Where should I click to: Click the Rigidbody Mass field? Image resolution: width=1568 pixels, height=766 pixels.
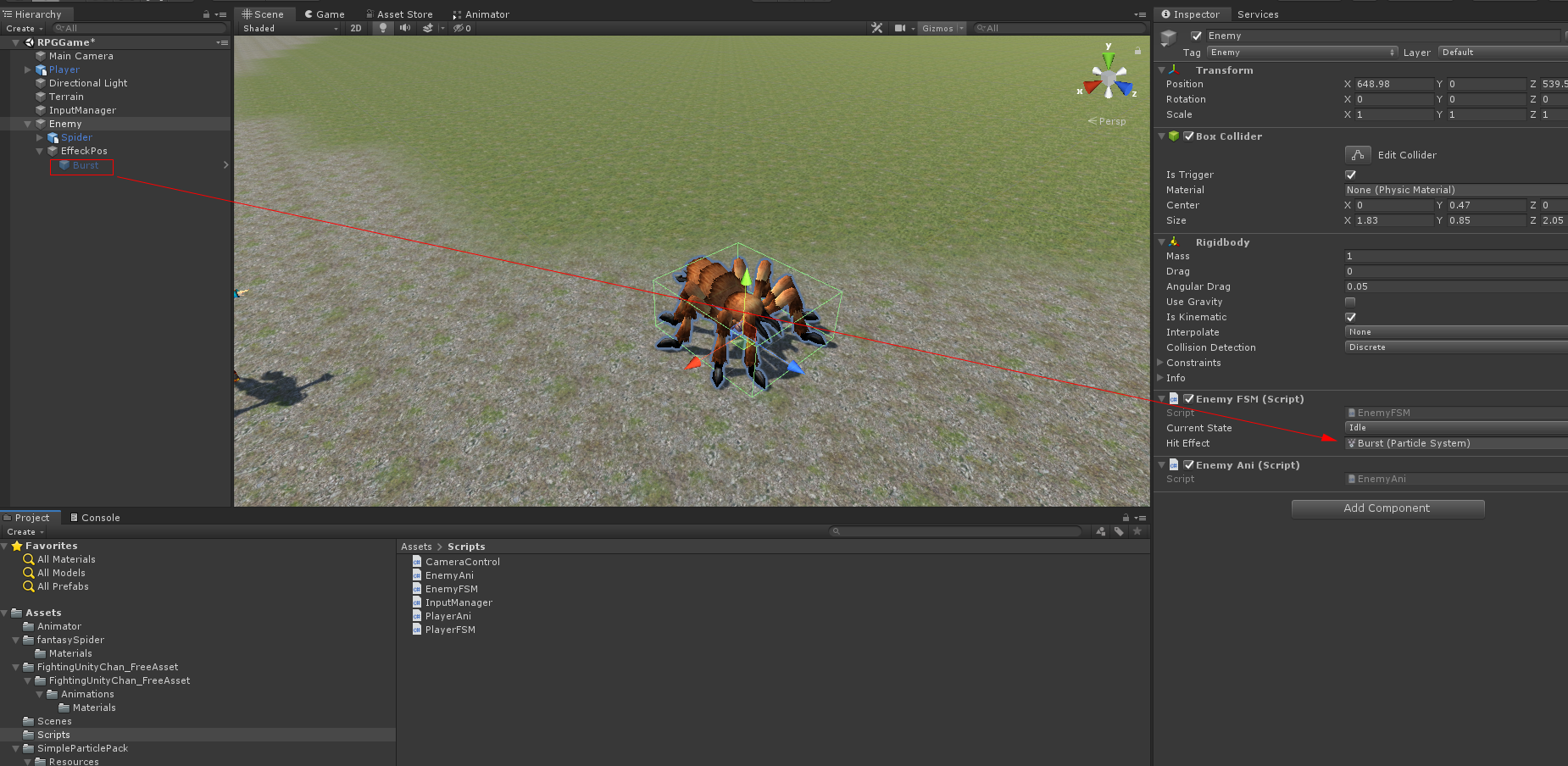[x=1456, y=256]
